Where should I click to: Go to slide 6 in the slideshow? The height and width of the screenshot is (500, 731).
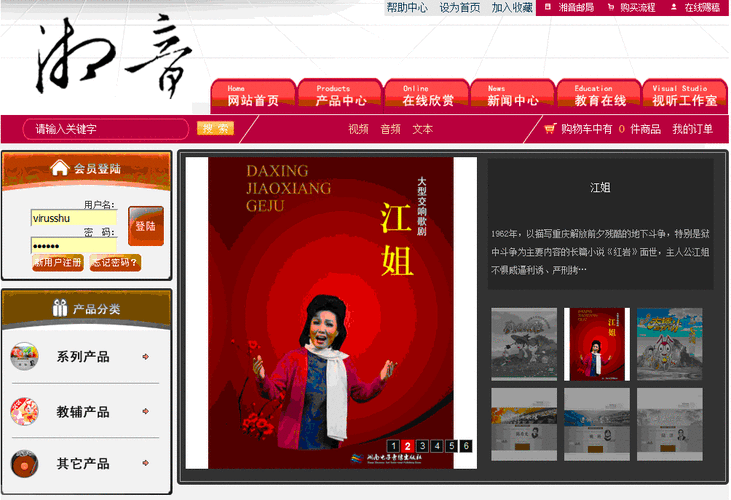point(466,446)
